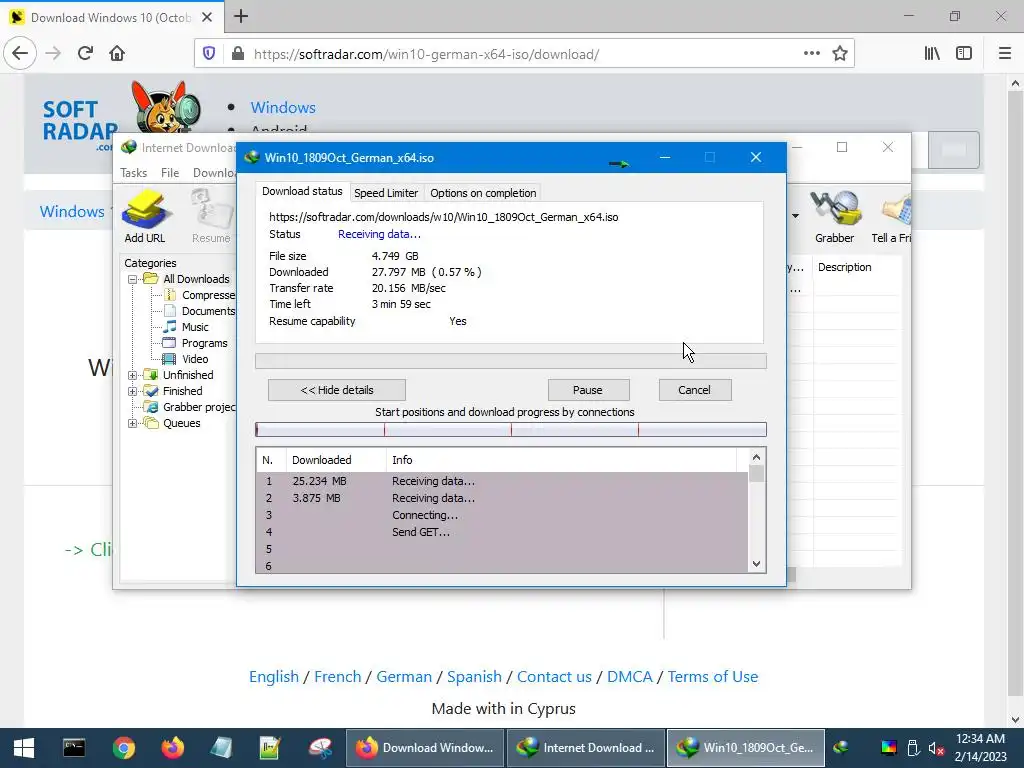The image size is (1024, 768).
Task: Click the SoftRadar logo
Action: [123, 116]
